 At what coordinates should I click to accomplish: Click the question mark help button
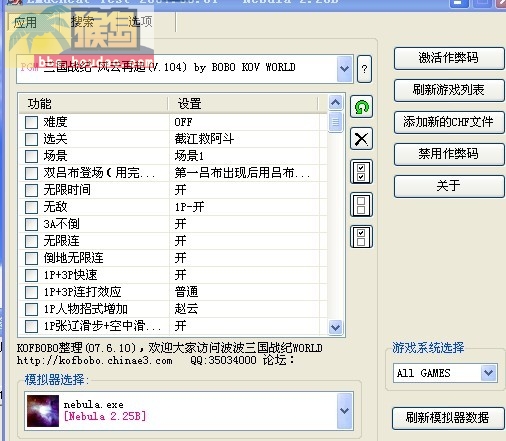364,69
